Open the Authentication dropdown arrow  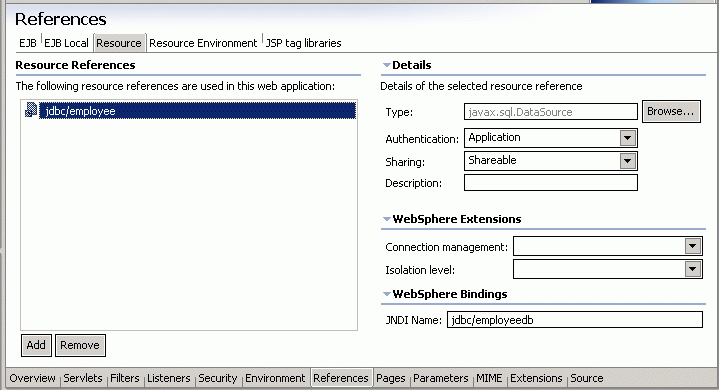point(627,137)
